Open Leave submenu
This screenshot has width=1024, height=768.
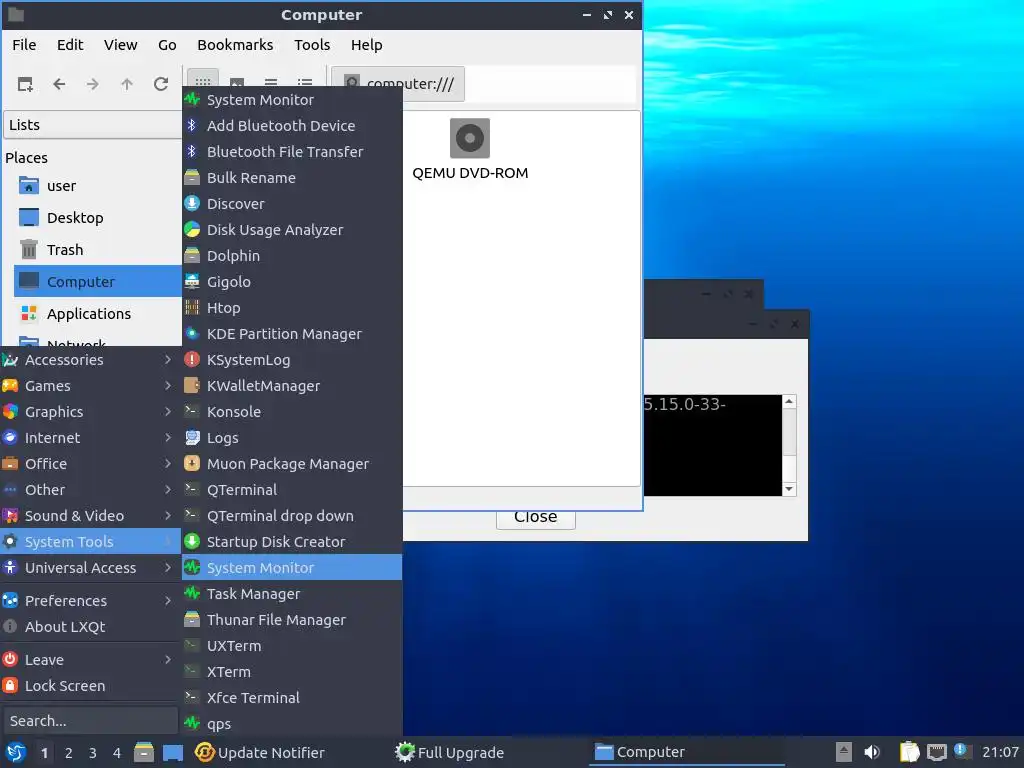(90, 660)
